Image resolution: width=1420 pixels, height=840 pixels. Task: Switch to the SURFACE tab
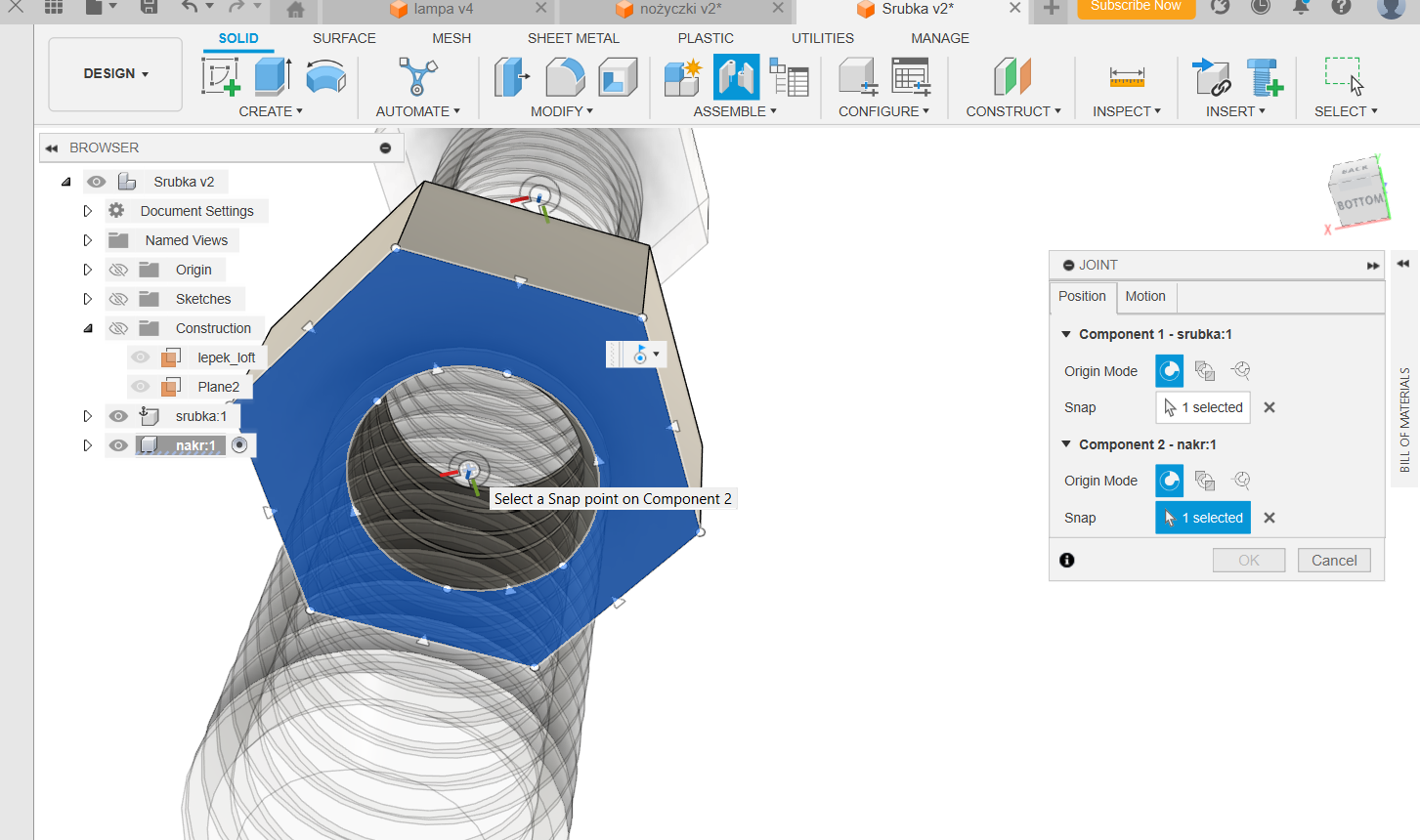344,38
